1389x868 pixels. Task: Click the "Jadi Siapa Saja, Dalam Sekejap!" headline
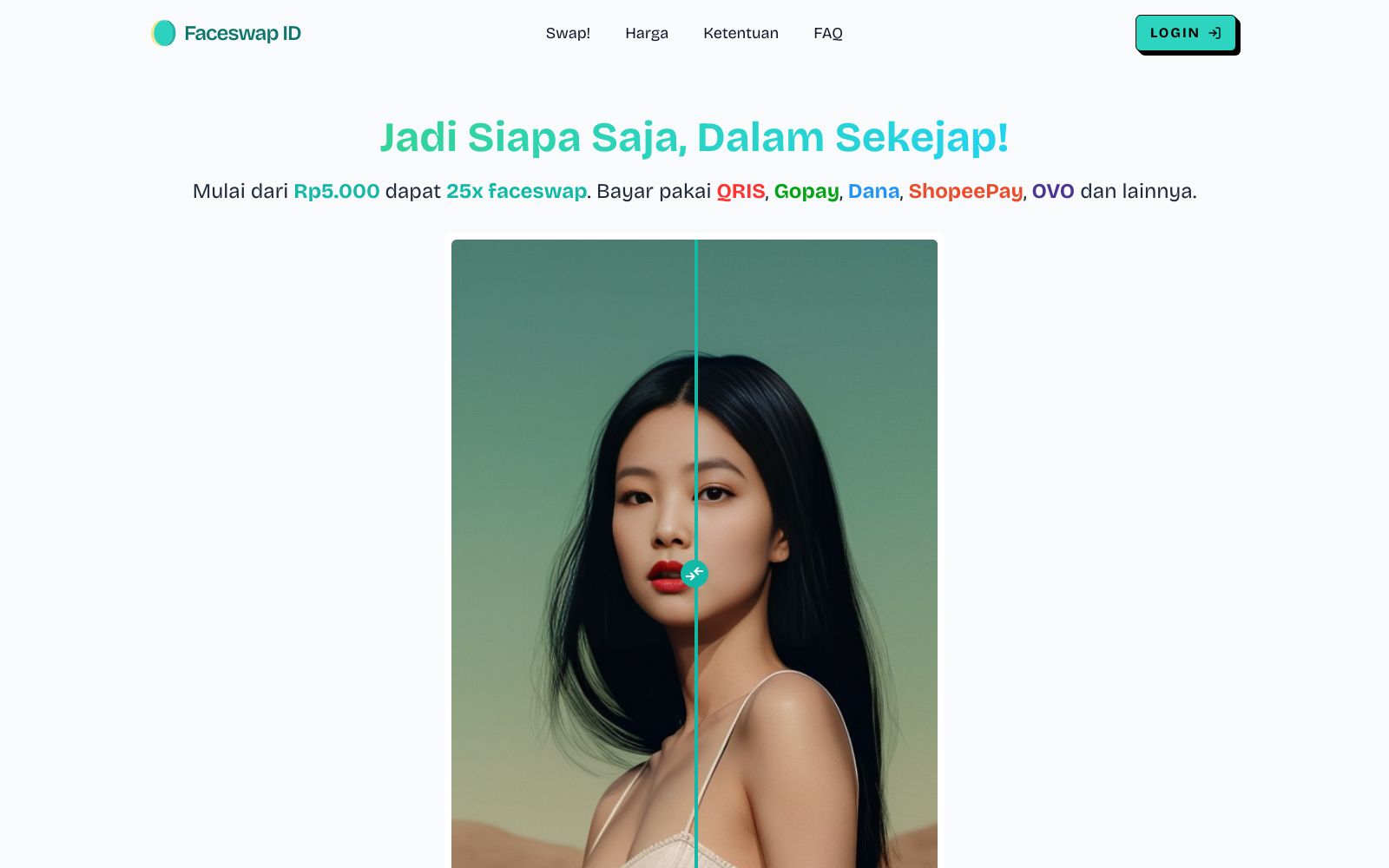click(694, 137)
